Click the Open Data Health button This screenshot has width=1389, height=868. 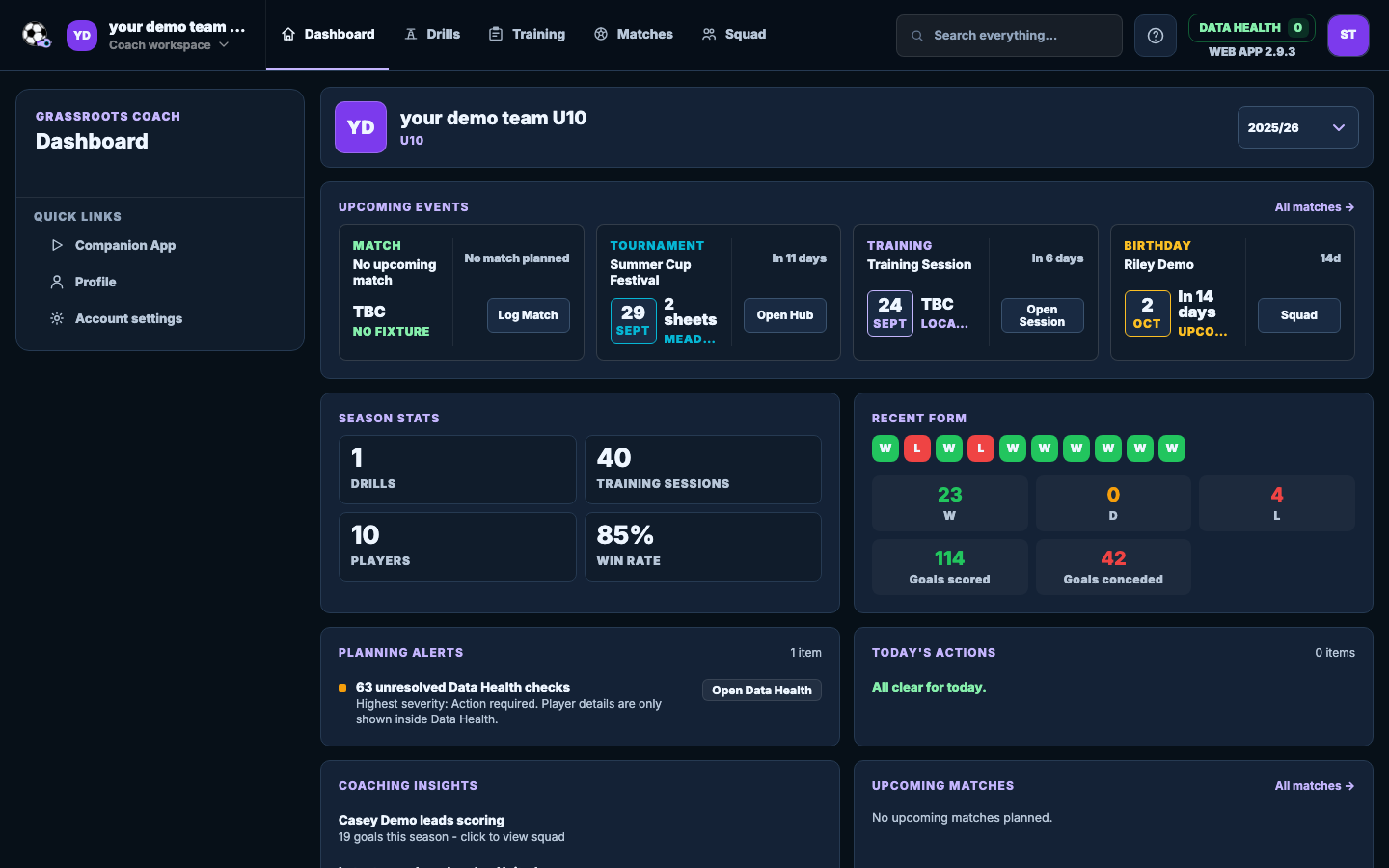coord(762,691)
